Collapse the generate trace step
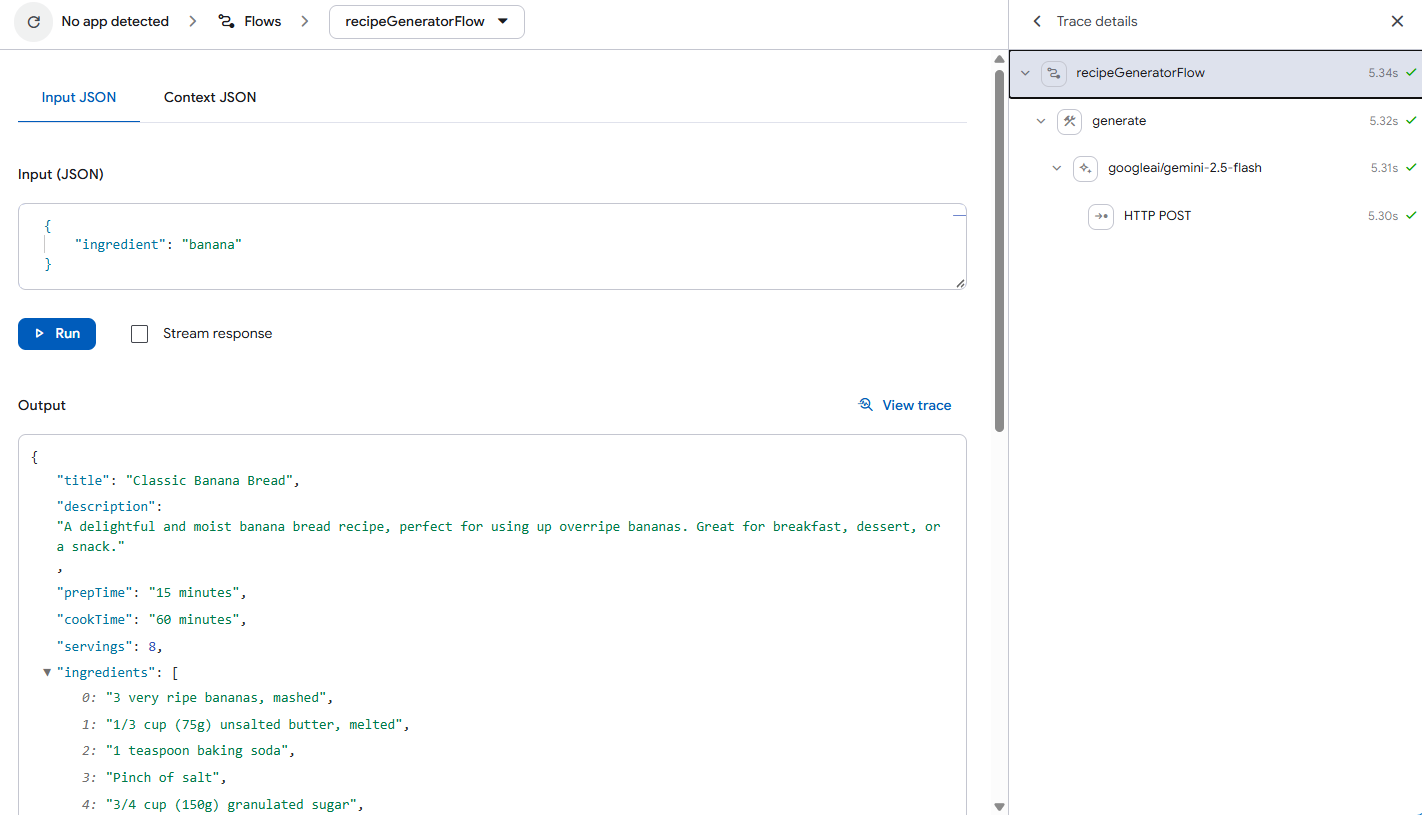This screenshot has height=815, width=1422. [x=1041, y=121]
